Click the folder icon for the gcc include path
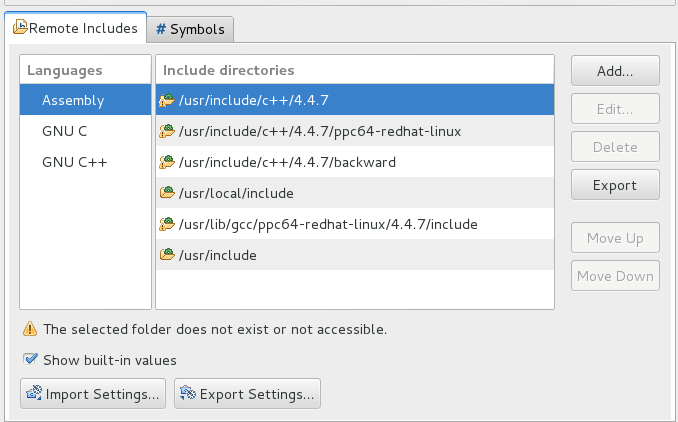678x422 pixels. pyautogui.click(x=168, y=224)
